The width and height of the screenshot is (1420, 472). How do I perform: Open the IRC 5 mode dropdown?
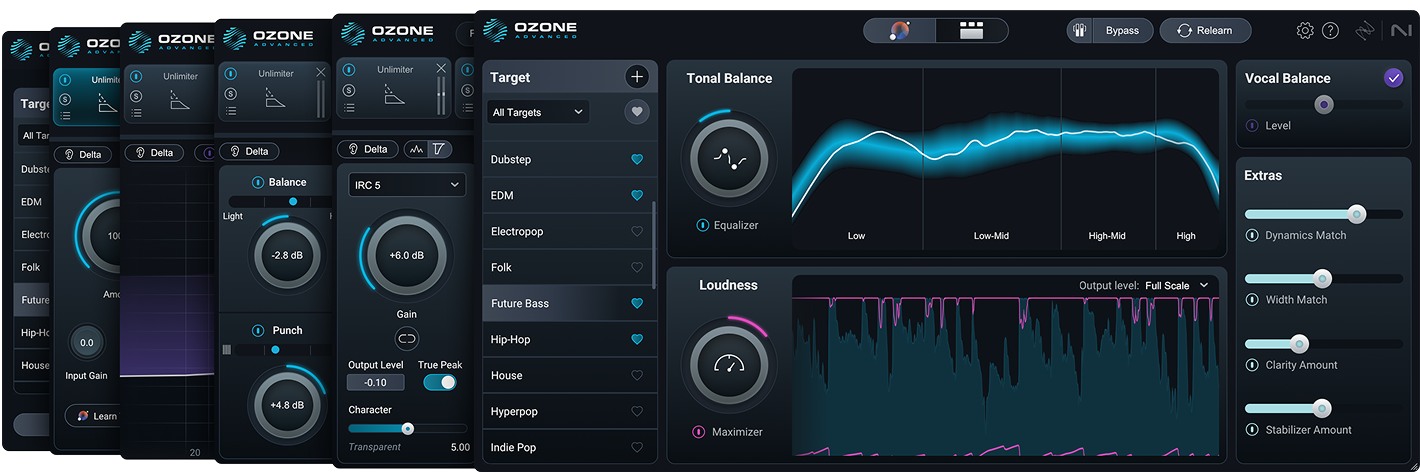407,185
